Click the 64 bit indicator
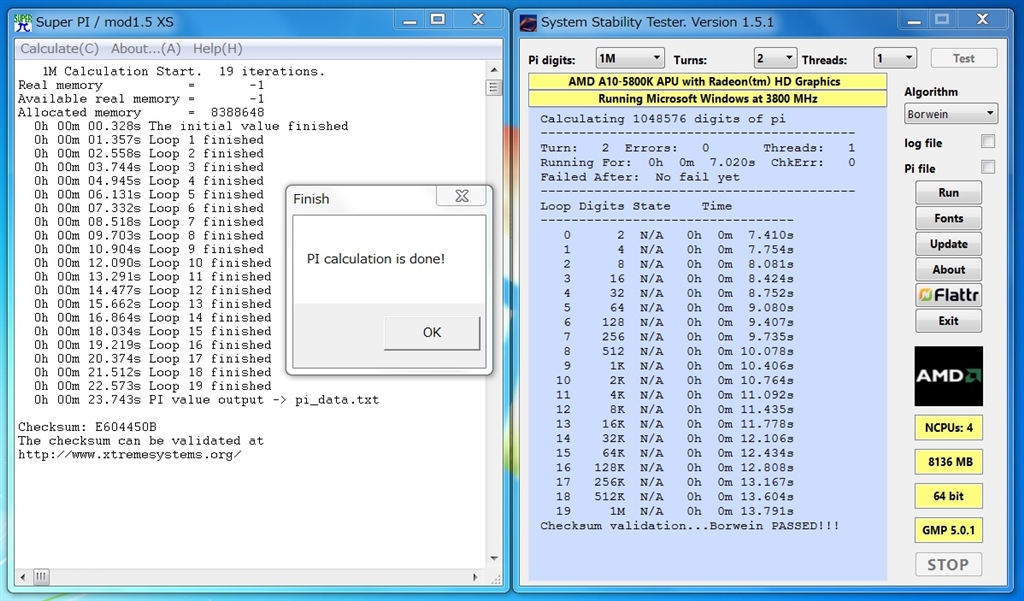The height and width of the screenshot is (601, 1024). click(x=948, y=496)
